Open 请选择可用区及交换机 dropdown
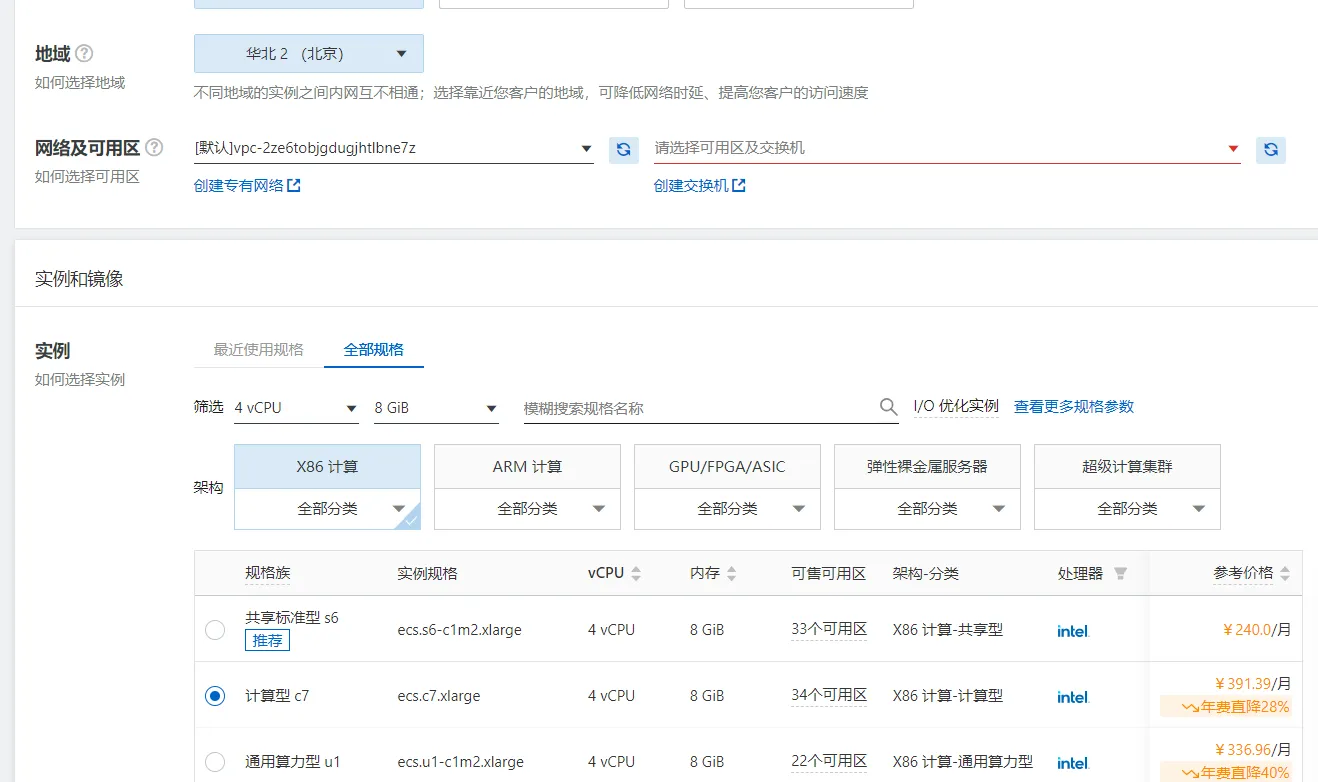The height and width of the screenshot is (782, 1318). (x=947, y=149)
